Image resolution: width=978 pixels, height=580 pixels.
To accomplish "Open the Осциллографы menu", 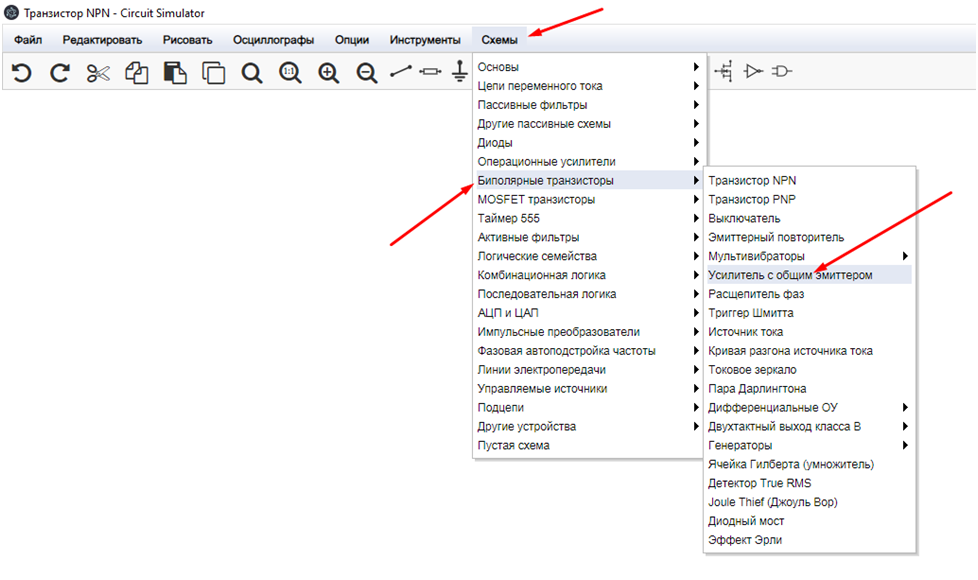I will pos(273,40).
